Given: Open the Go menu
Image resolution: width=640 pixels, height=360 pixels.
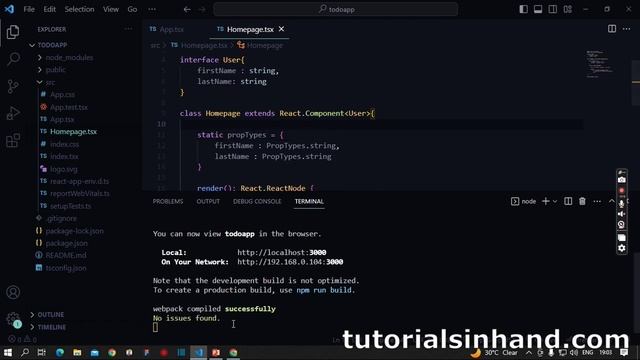Looking at the screenshot, I should click(132, 9).
